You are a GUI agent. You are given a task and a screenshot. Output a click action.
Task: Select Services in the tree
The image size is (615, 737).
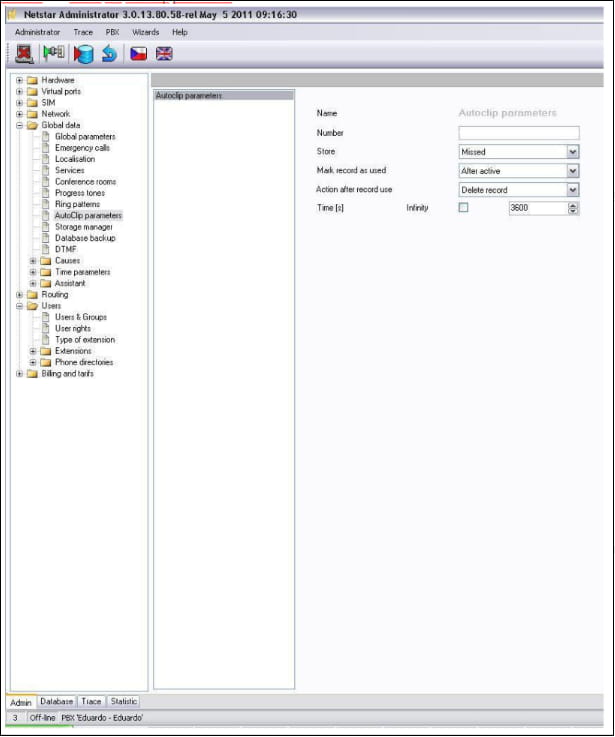coord(70,170)
